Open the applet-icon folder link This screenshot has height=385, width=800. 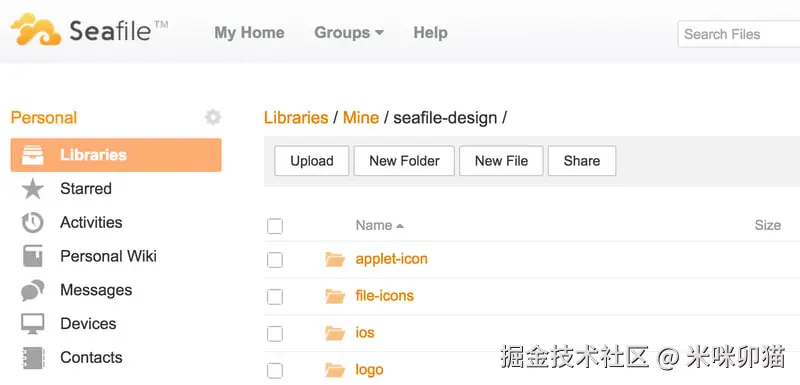(x=391, y=259)
